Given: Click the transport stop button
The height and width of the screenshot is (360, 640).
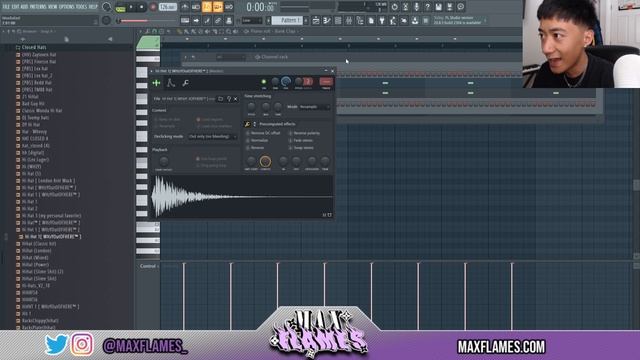Looking at the screenshot, I should [142, 7].
